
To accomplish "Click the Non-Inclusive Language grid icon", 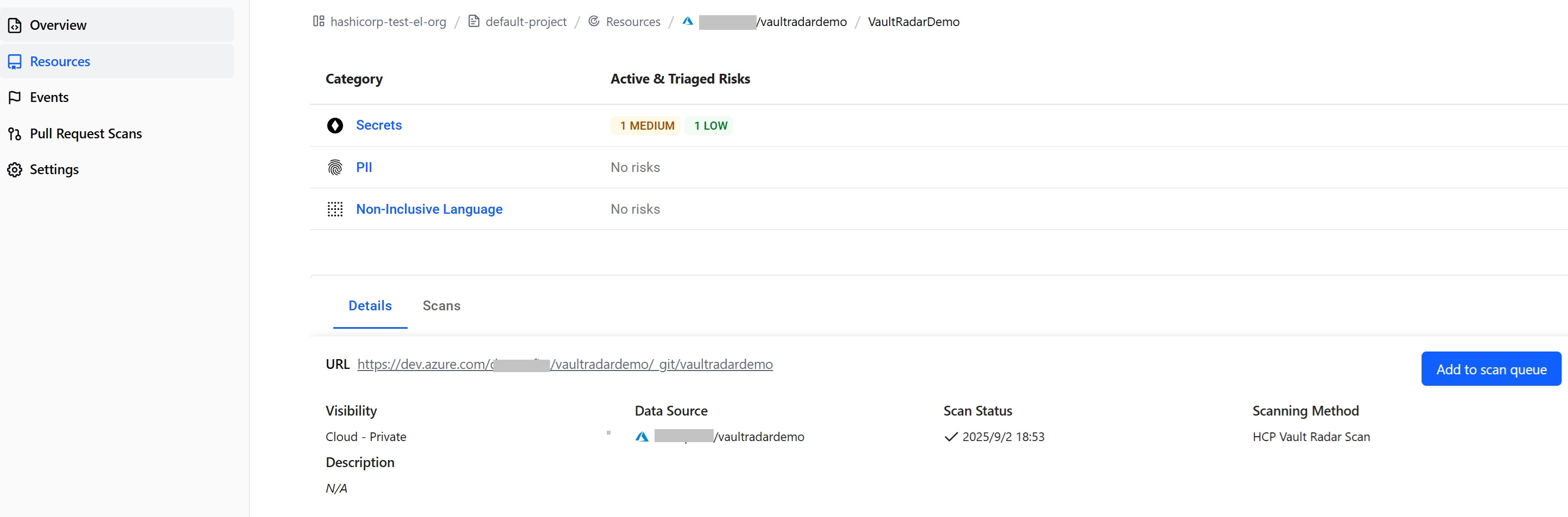I will click(335, 209).
